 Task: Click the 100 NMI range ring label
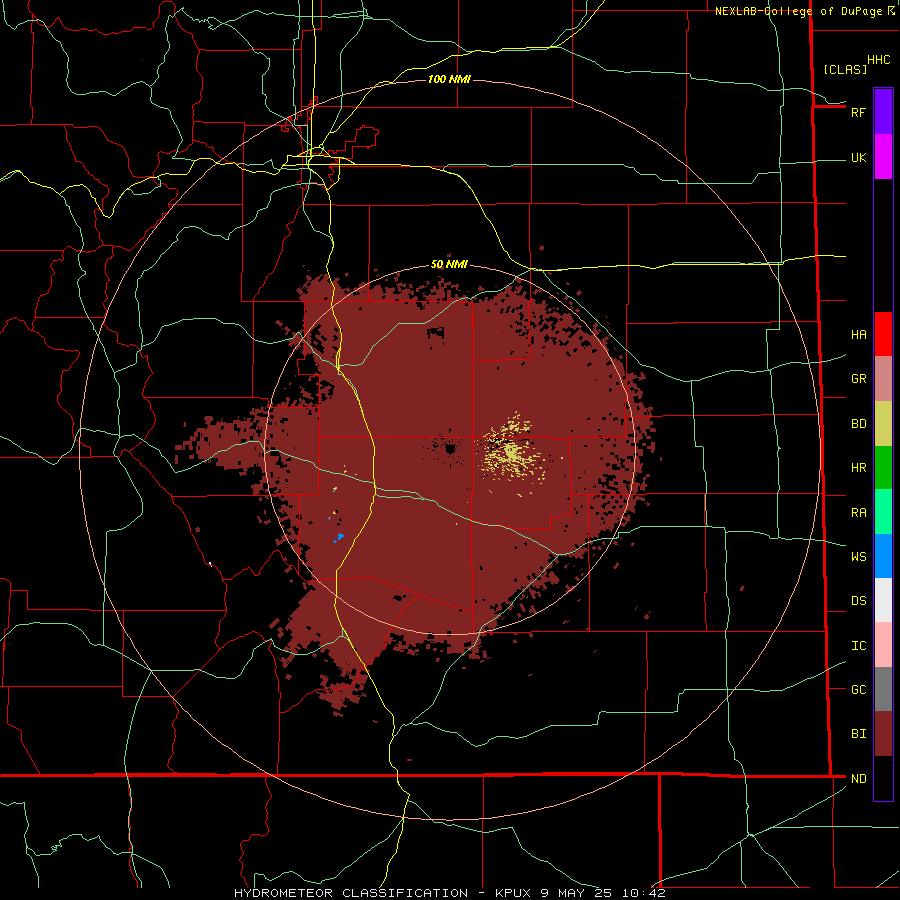pyautogui.click(x=449, y=79)
